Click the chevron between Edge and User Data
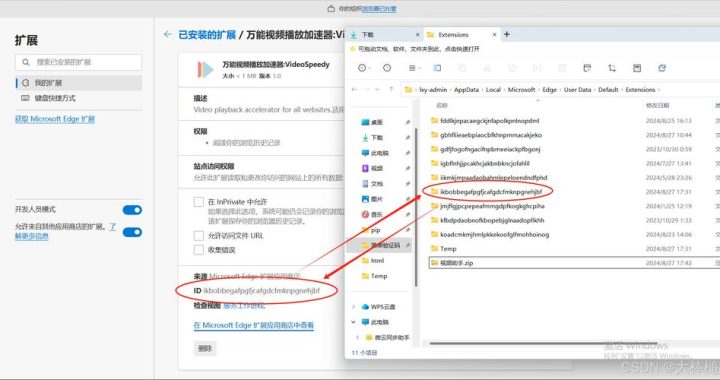 560,90
